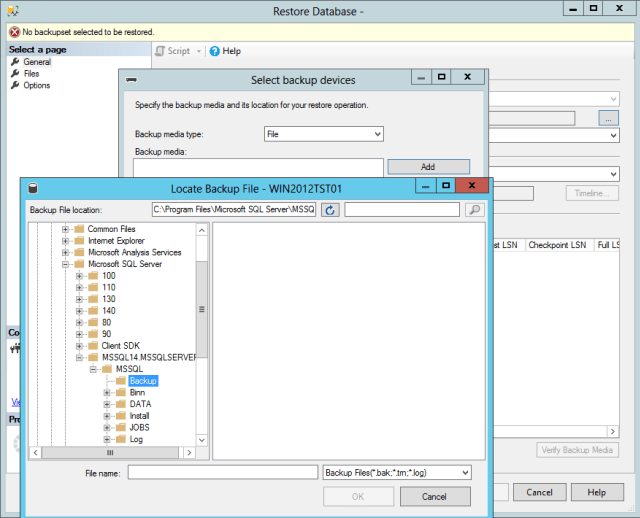The image size is (640, 518).
Task: Select the Binn folder
Action: [x=137, y=393]
